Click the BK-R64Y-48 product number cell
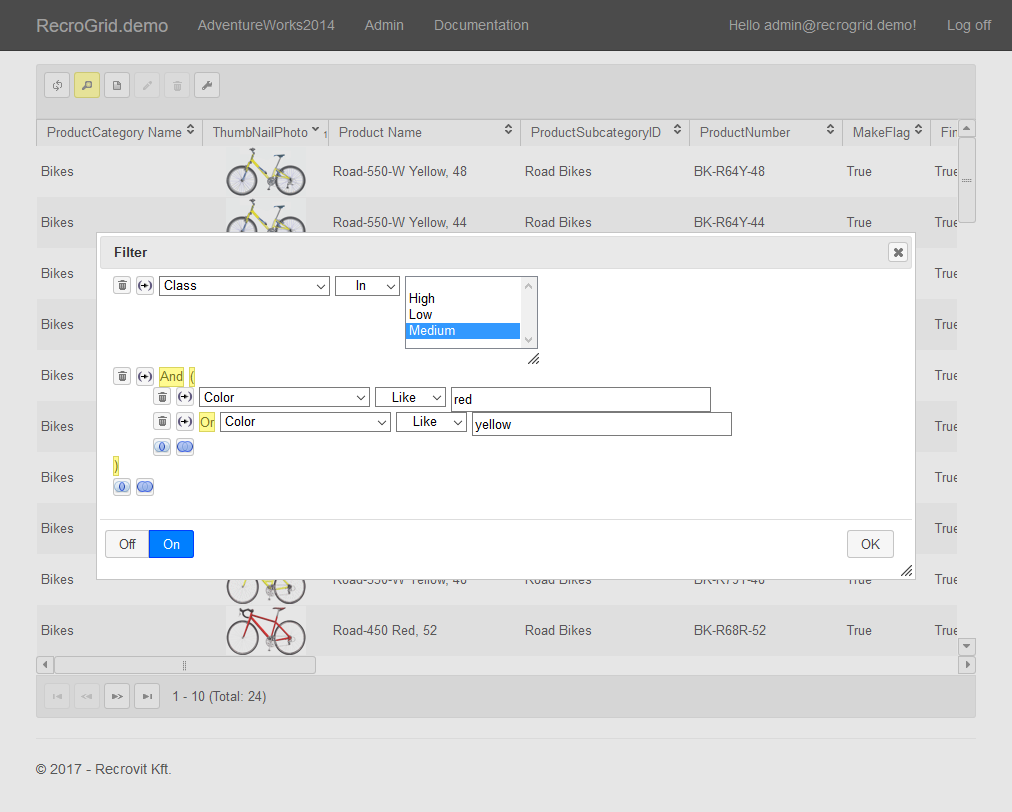 pos(729,172)
